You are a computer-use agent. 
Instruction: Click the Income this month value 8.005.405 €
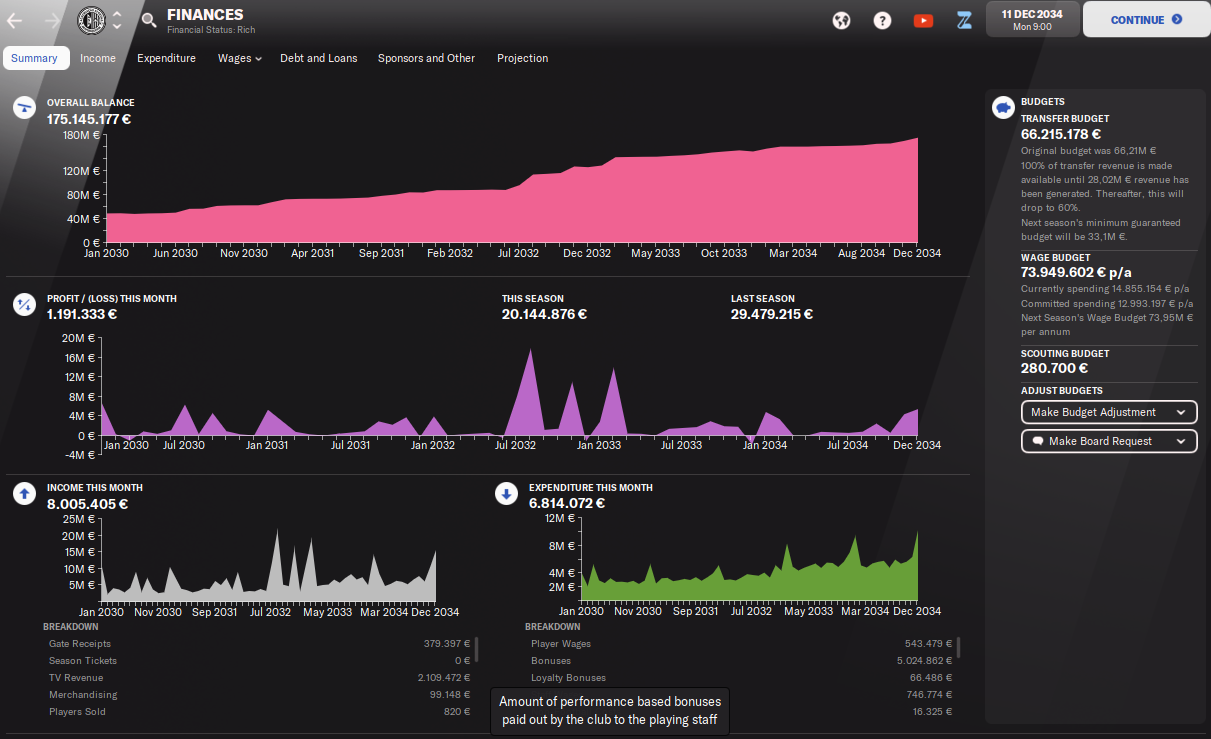(x=87, y=504)
